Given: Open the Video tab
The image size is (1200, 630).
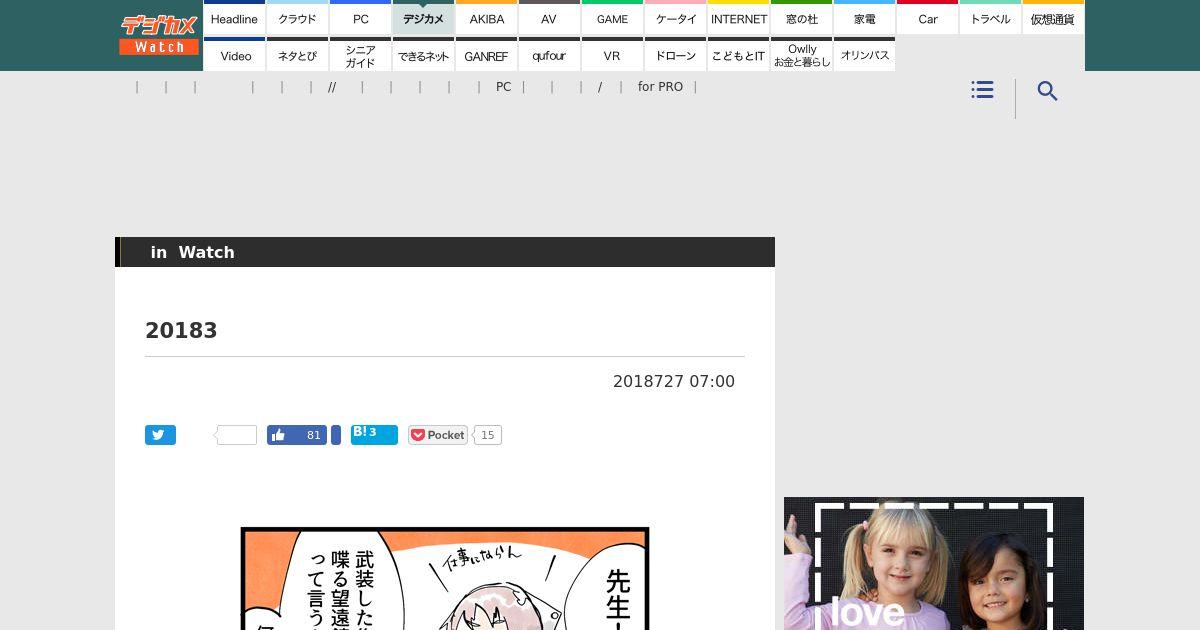Looking at the screenshot, I should coord(234,54).
